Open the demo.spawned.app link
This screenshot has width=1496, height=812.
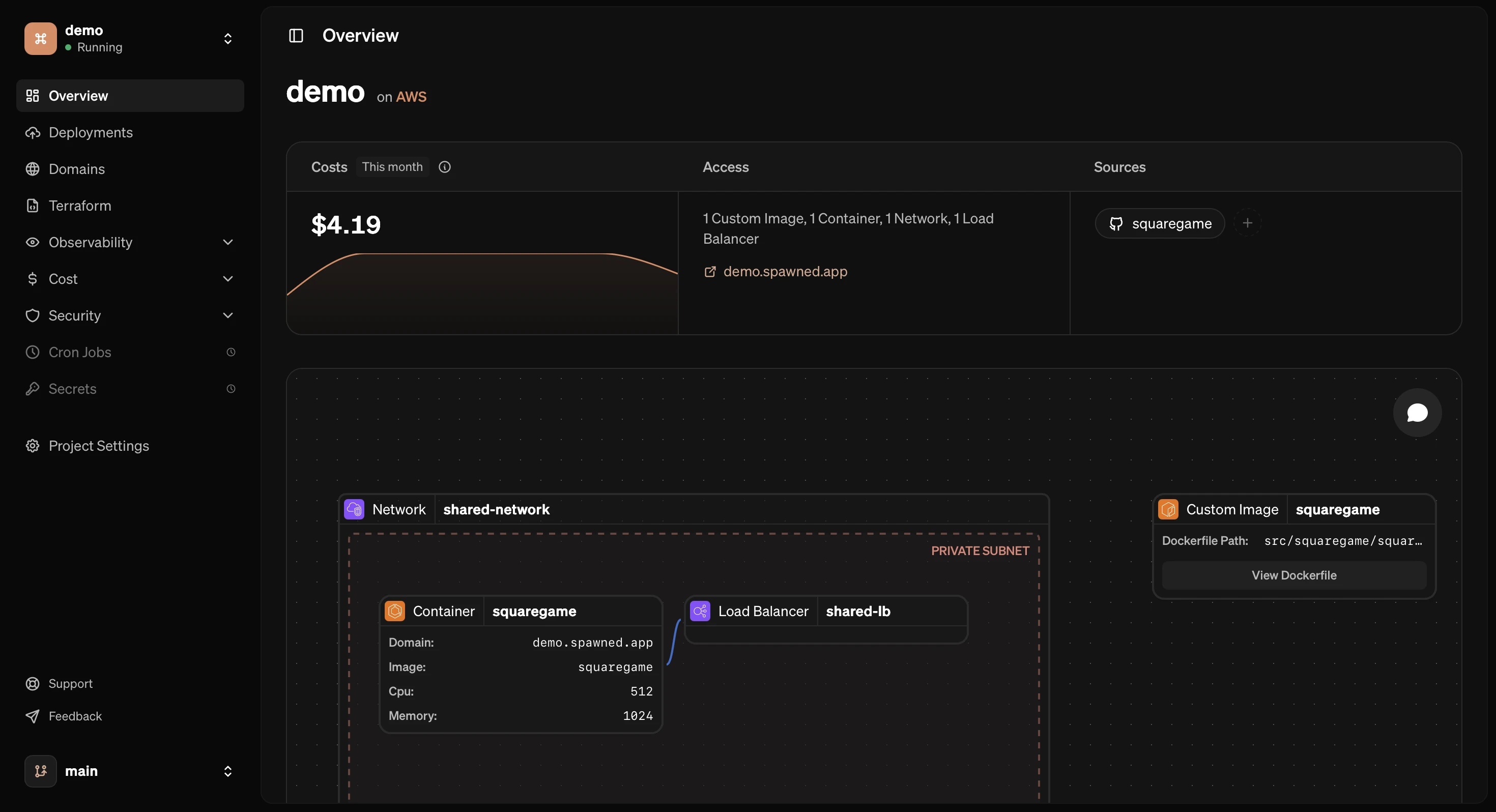pyautogui.click(x=786, y=271)
